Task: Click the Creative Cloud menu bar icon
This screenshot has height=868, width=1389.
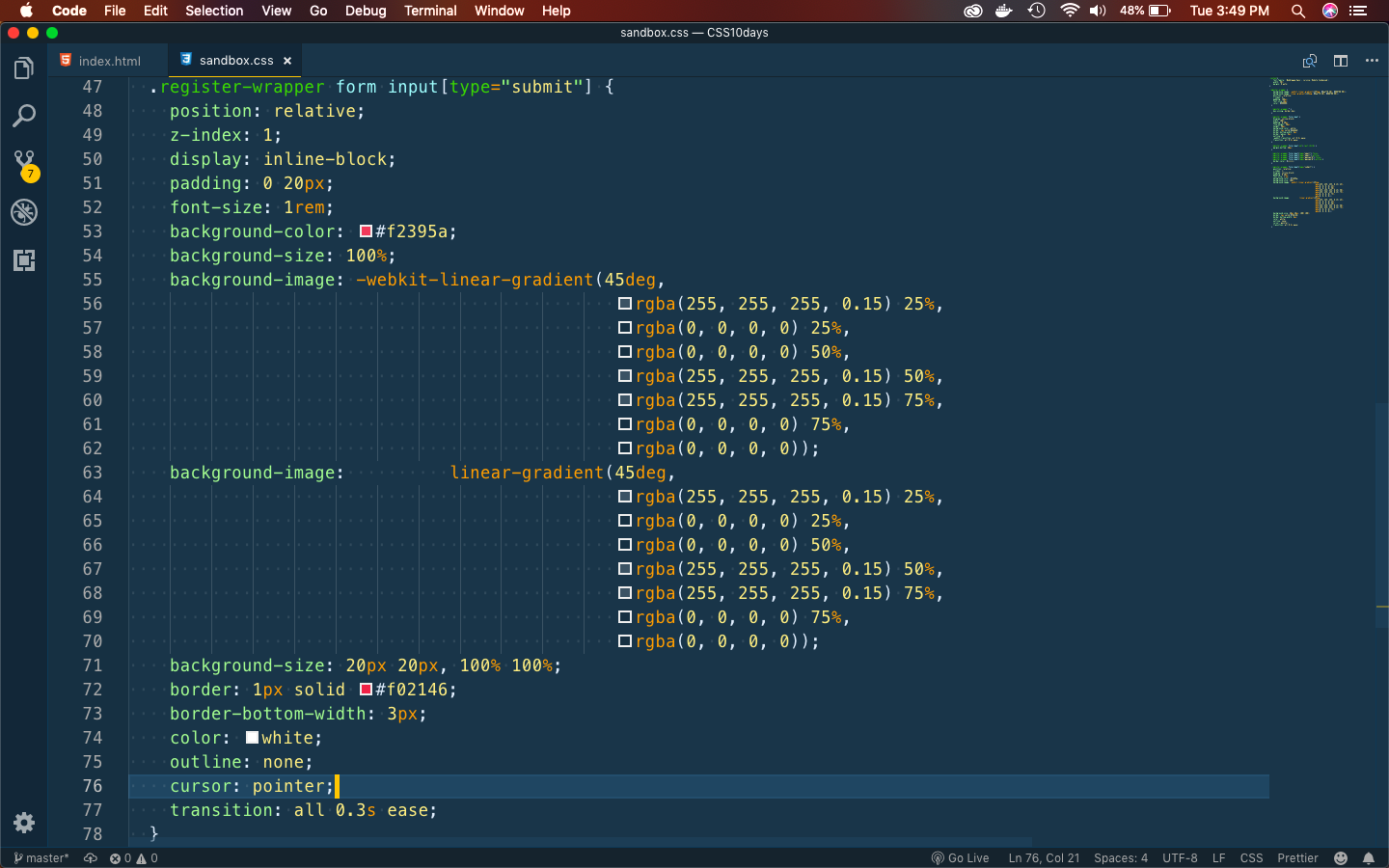Action: (x=973, y=11)
